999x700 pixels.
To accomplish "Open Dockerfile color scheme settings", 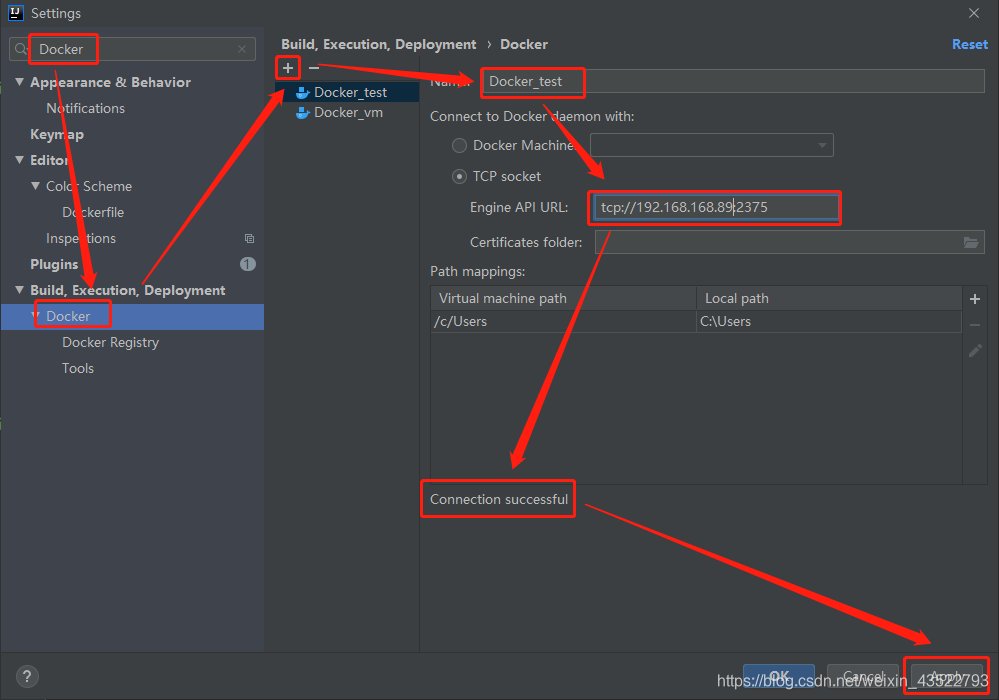I will [x=93, y=212].
